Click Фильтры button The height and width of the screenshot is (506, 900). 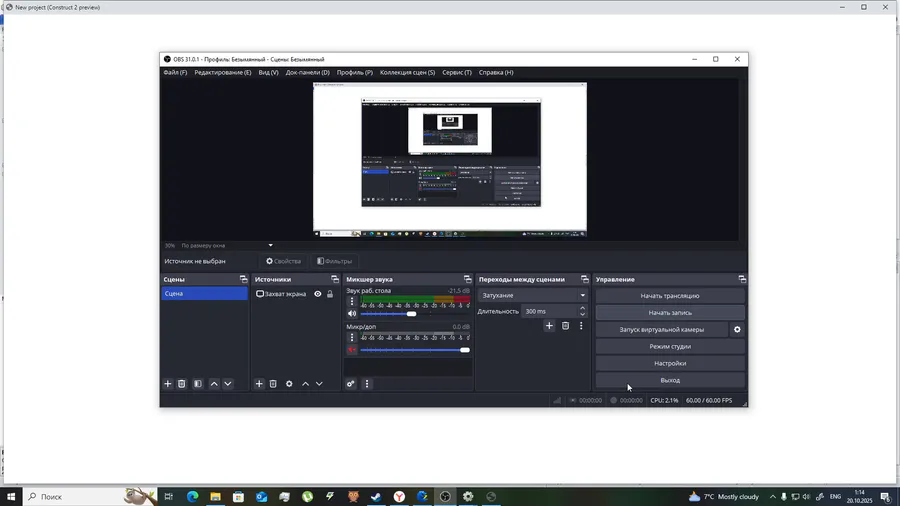tap(335, 261)
